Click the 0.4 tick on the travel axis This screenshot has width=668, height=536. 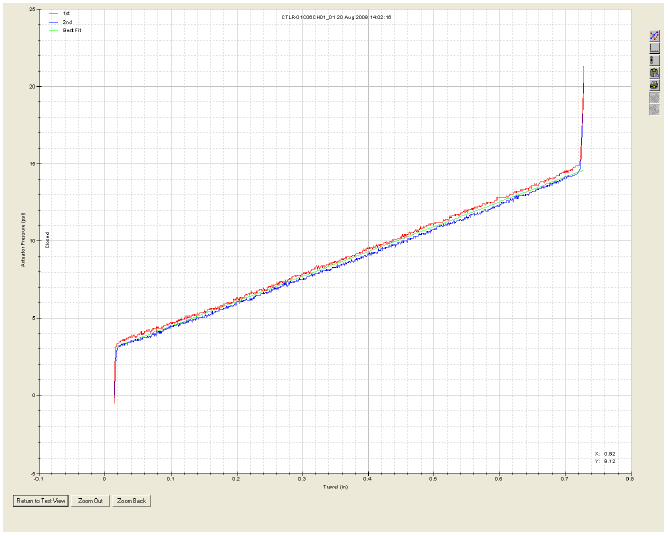tap(368, 479)
